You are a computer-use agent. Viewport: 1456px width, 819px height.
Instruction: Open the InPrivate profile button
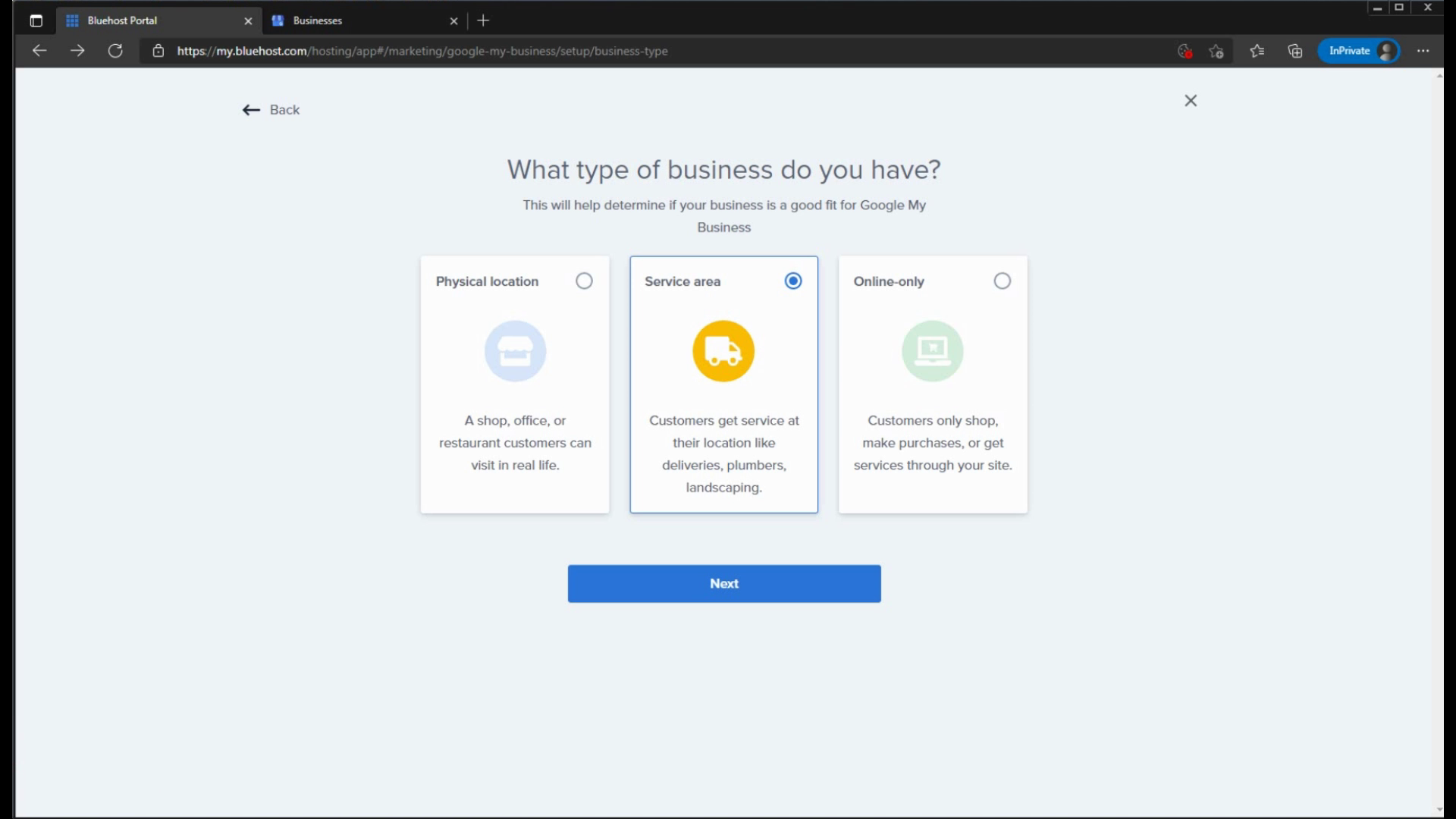1359,51
